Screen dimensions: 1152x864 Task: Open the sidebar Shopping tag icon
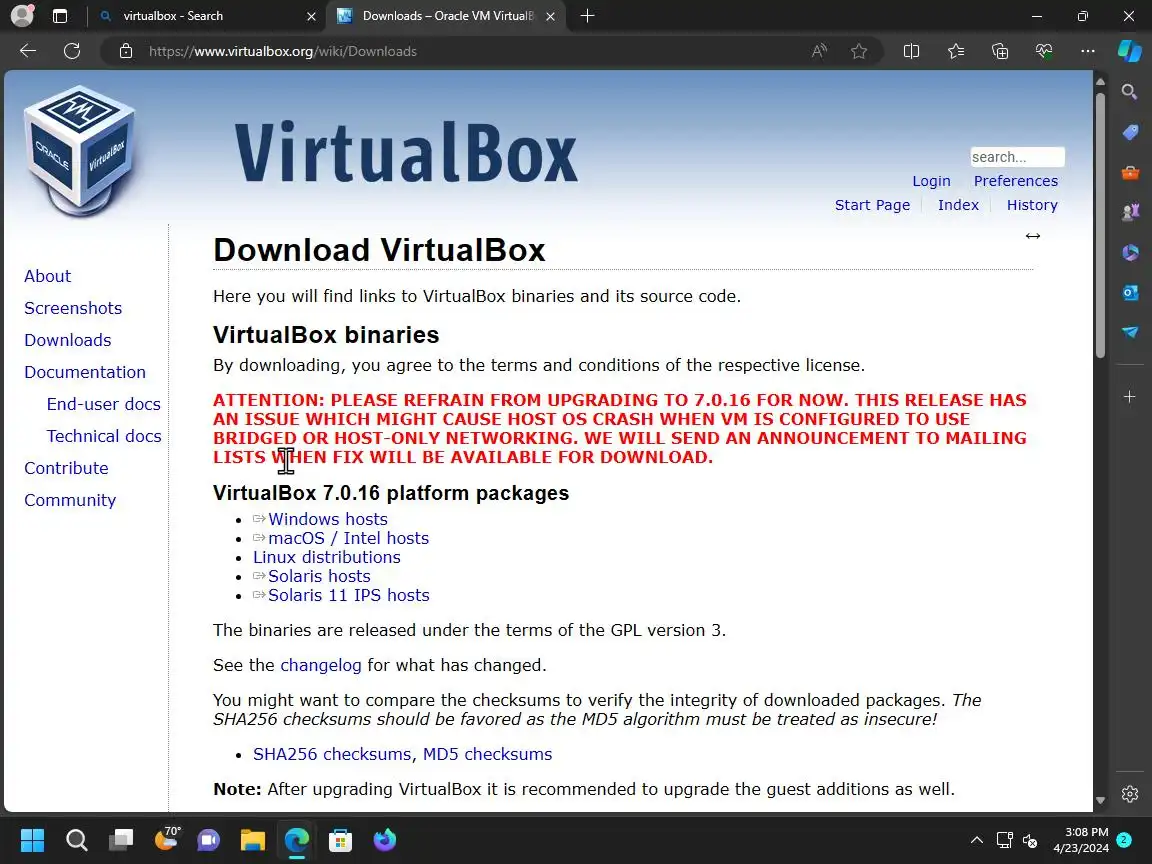click(x=1130, y=132)
